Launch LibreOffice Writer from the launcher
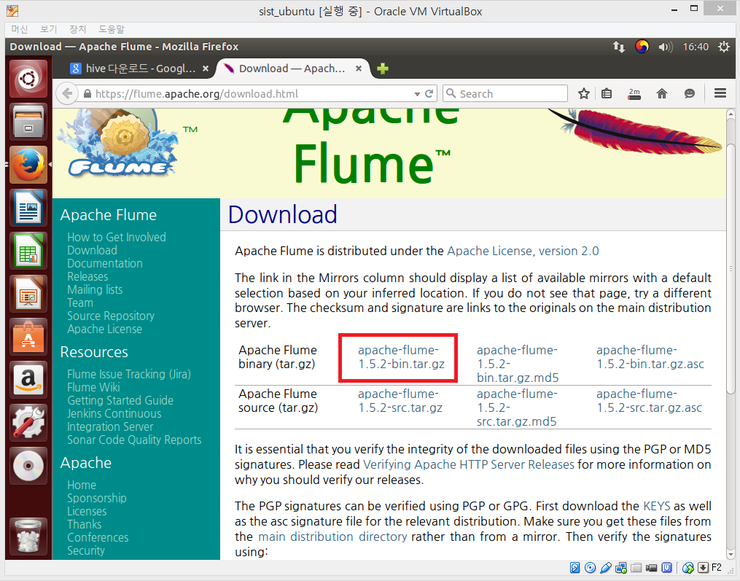This screenshot has width=740, height=581. click(28, 209)
